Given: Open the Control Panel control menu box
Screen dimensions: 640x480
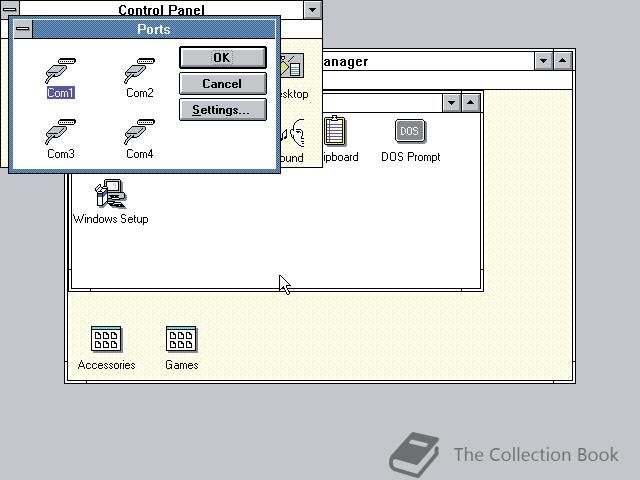Looking at the screenshot, I should tap(10, 9).
